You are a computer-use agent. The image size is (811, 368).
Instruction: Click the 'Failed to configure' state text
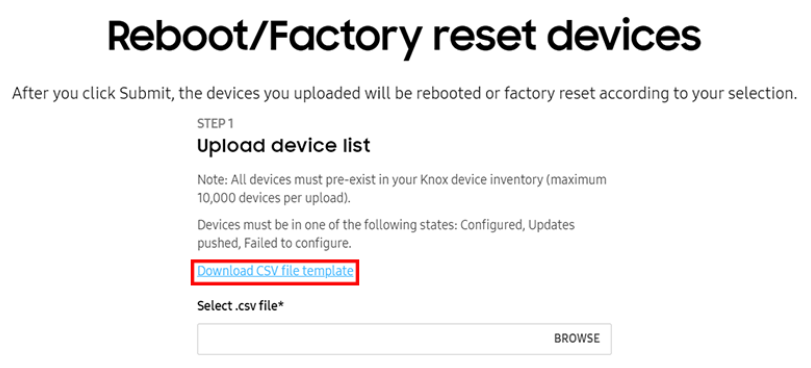click(298, 243)
